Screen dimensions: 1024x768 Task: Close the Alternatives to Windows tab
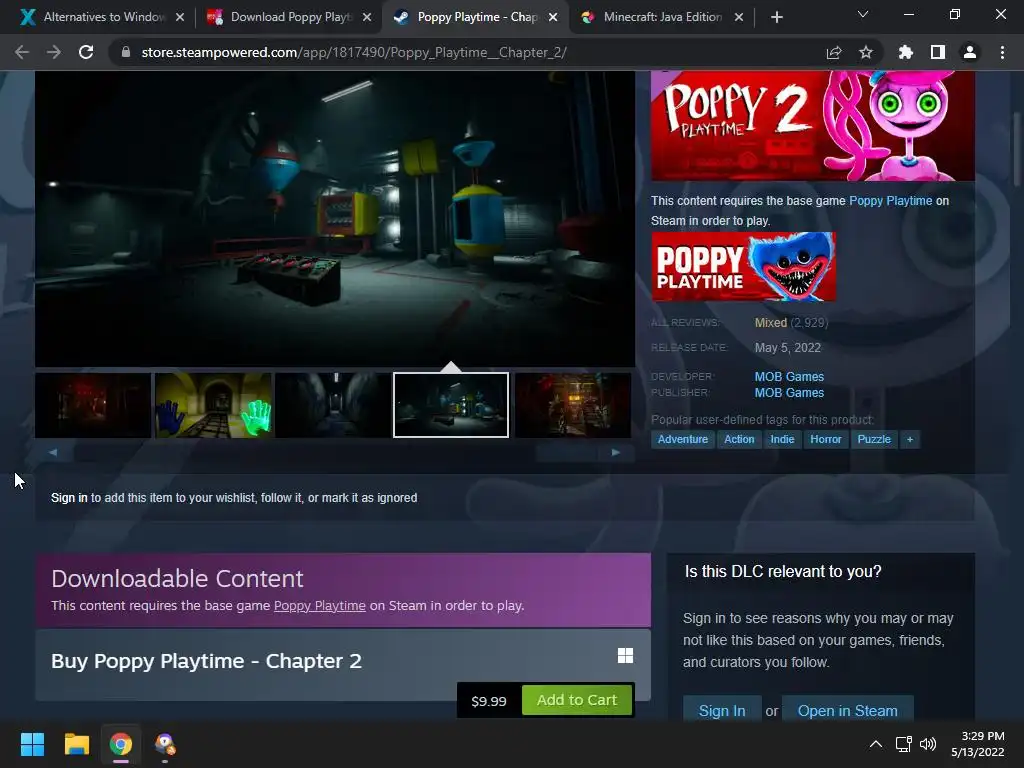coord(180,17)
